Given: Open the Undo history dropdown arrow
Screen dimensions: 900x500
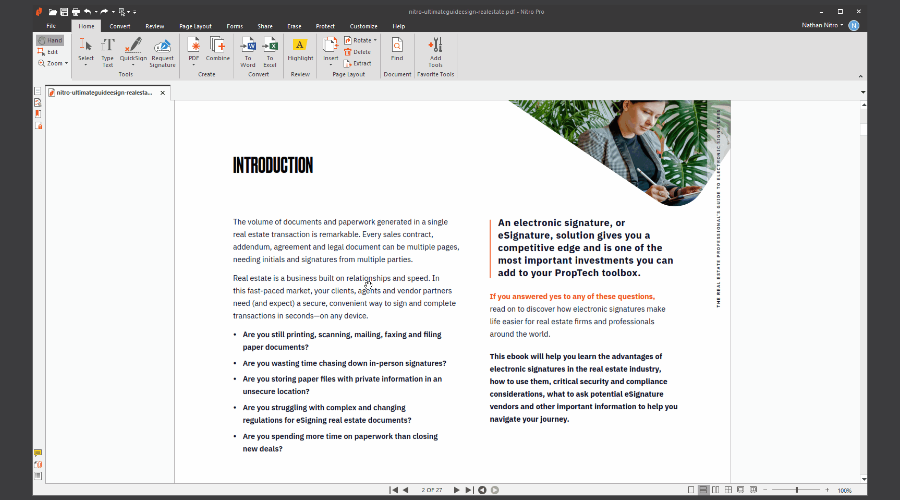Looking at the screenshot, I should (96, 11).
